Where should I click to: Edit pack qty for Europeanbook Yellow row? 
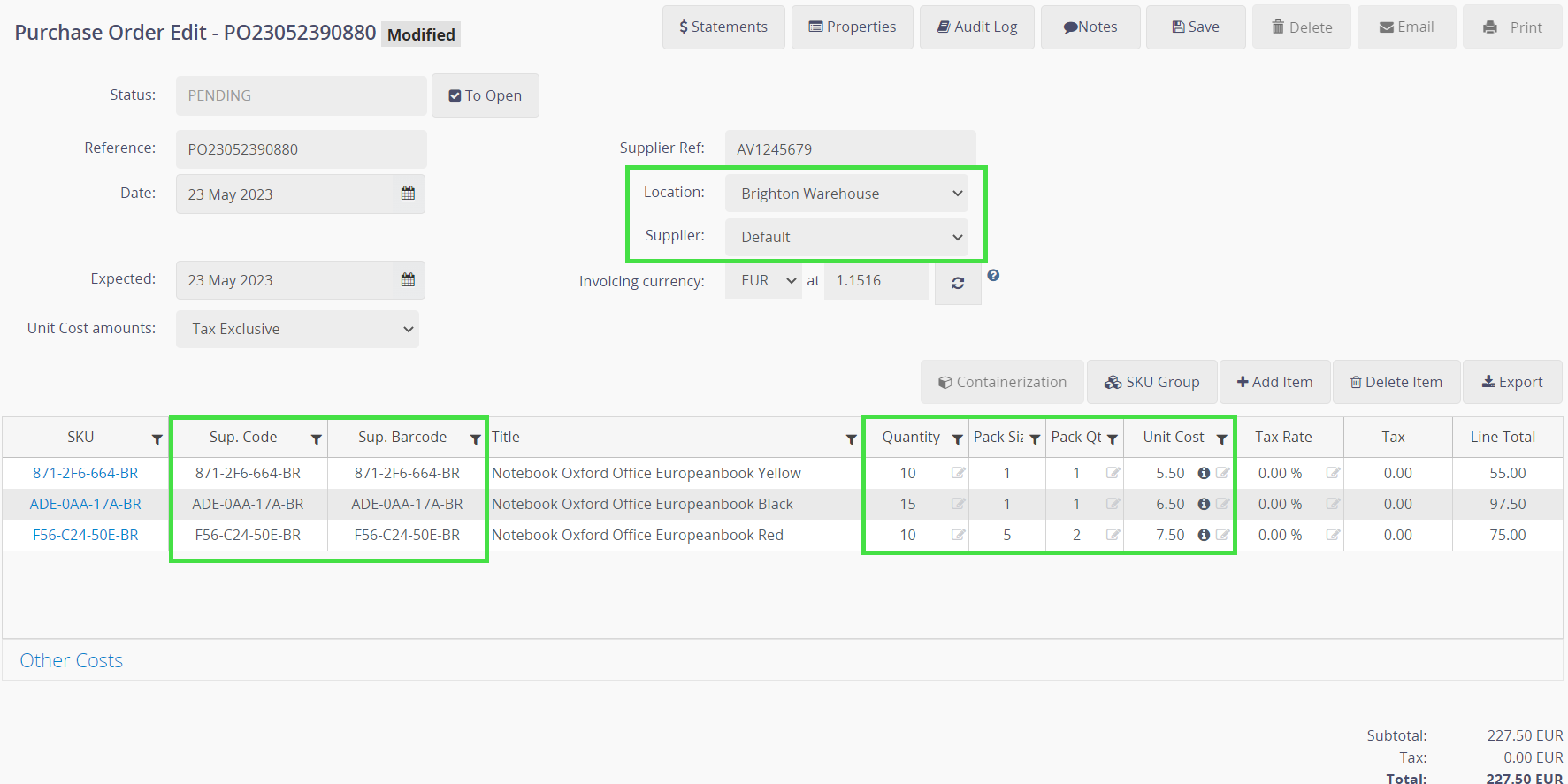pos(1113,473)
